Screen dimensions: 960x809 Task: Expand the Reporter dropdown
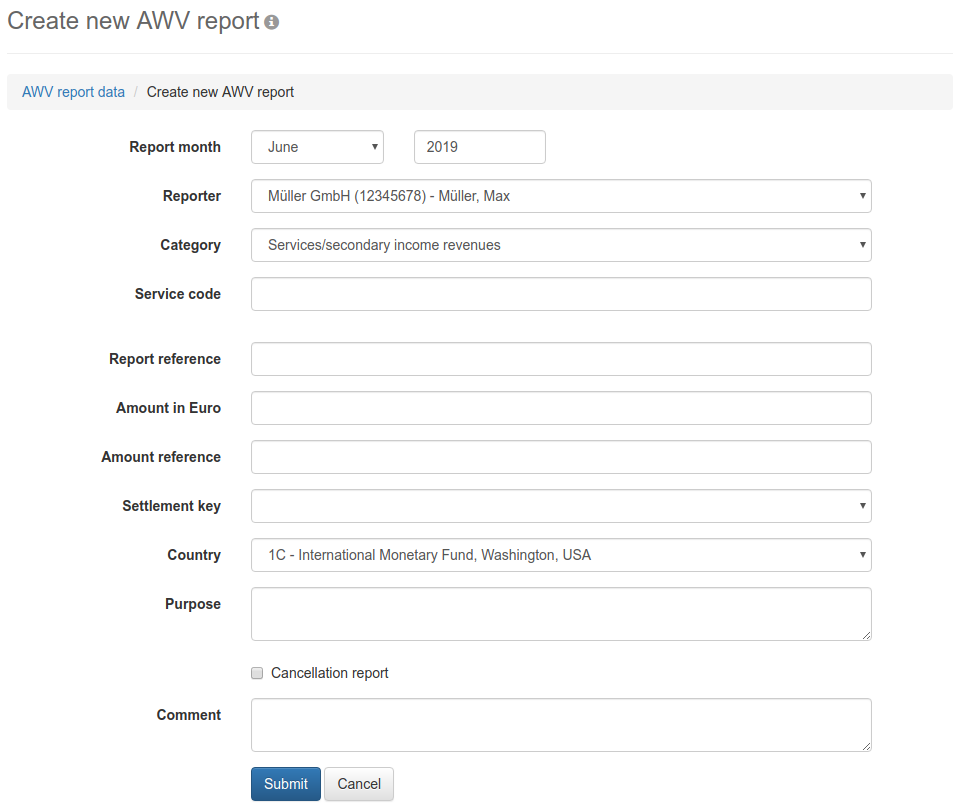(561, 196)
